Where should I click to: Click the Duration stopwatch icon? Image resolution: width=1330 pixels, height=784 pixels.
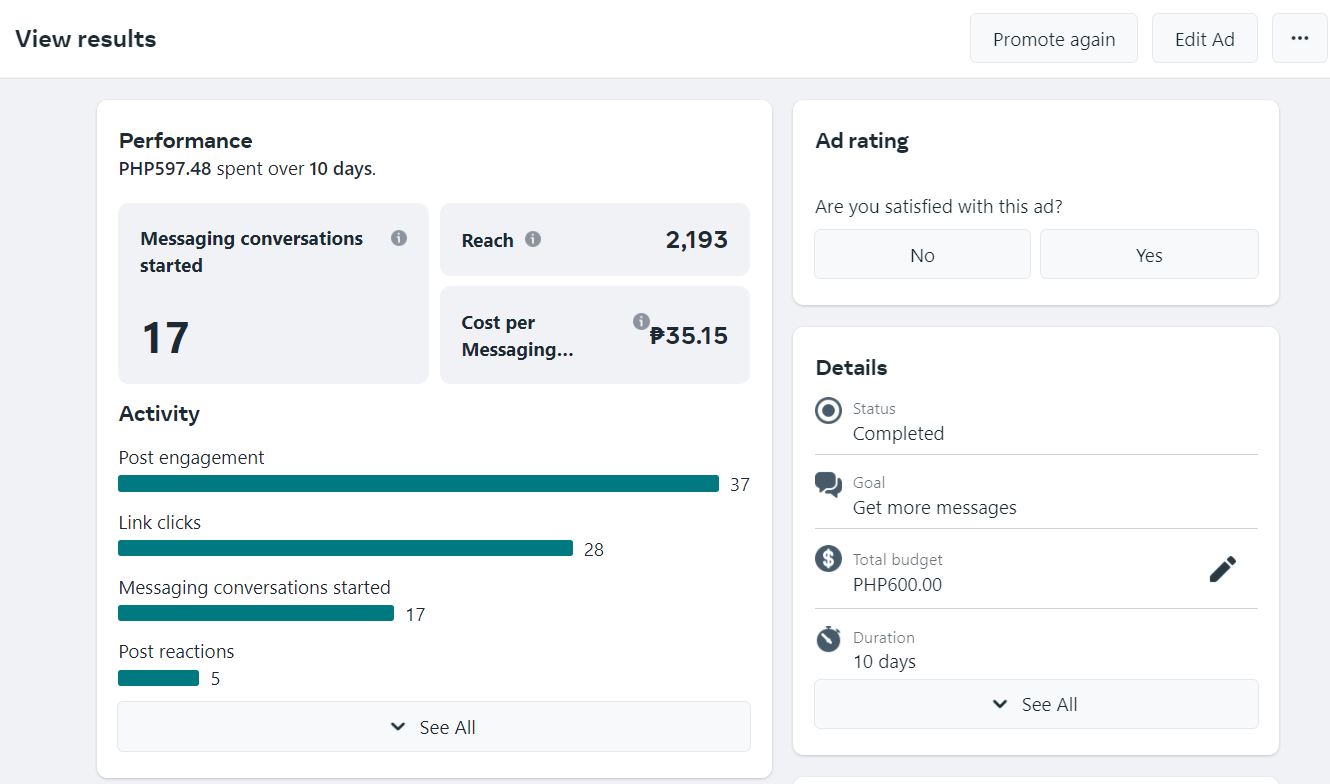click(828, 638)
